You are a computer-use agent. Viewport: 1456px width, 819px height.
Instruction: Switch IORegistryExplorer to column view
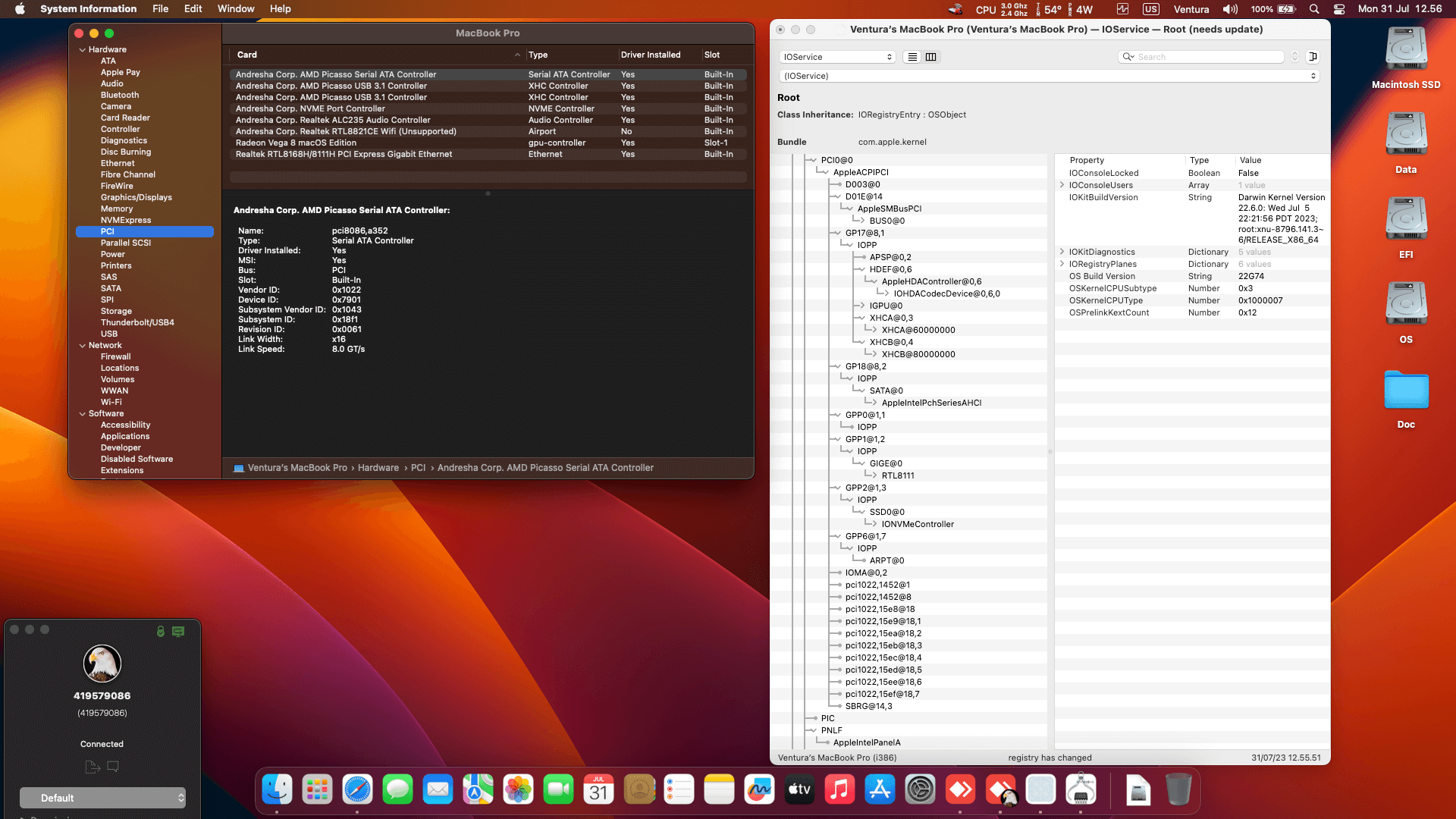[x=930, y=57]
